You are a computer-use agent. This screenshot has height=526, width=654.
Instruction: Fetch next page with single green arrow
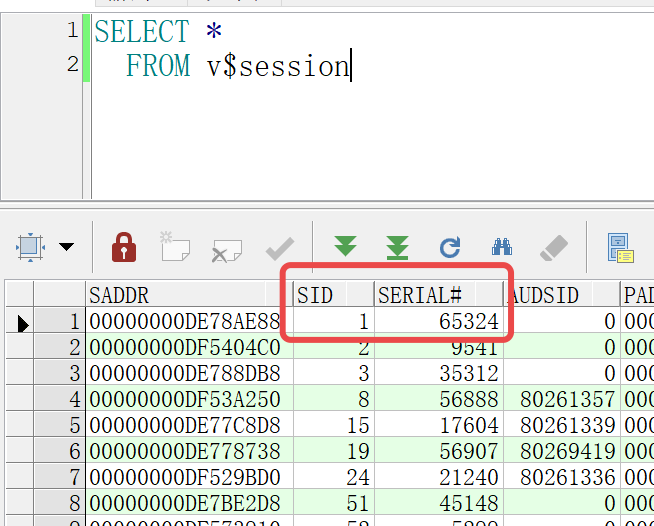click(346, 247)
